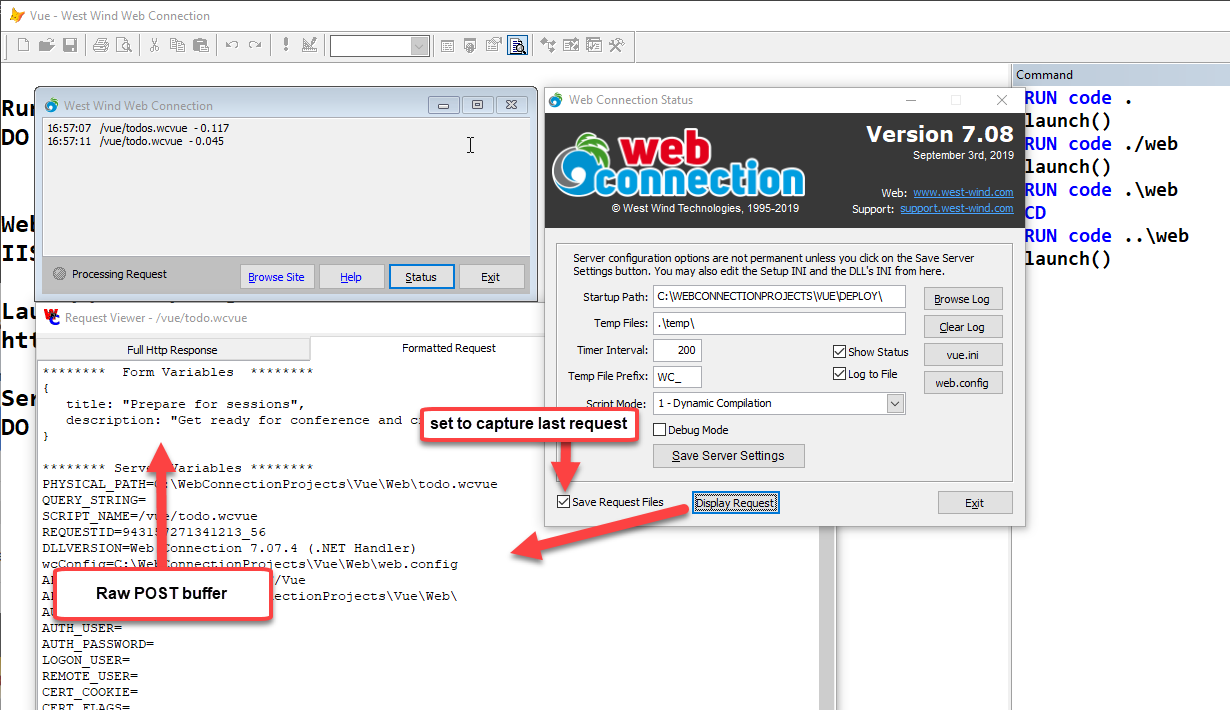Click the Timer Interval field showing 200
The image size is (1230, 710).
tap(677, 351)
